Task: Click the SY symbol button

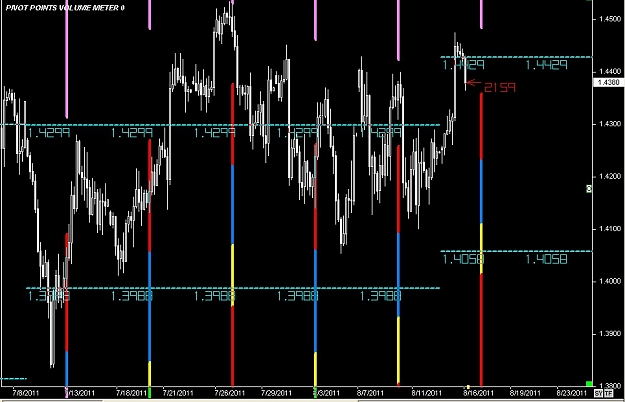Action: 598,394
